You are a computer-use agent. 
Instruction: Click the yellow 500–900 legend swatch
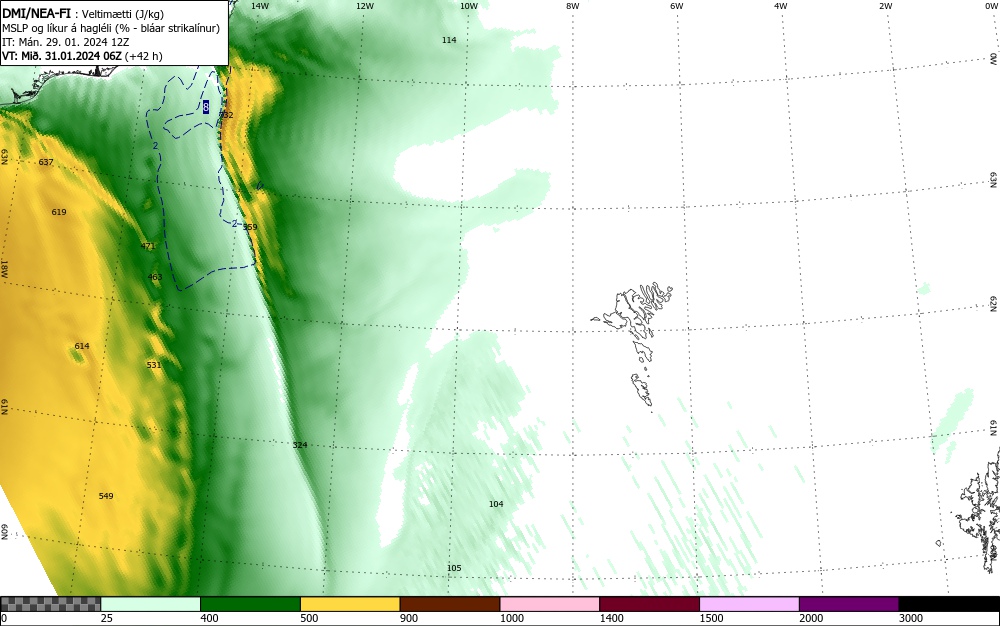pyautogui.click(x=350, y=604)
